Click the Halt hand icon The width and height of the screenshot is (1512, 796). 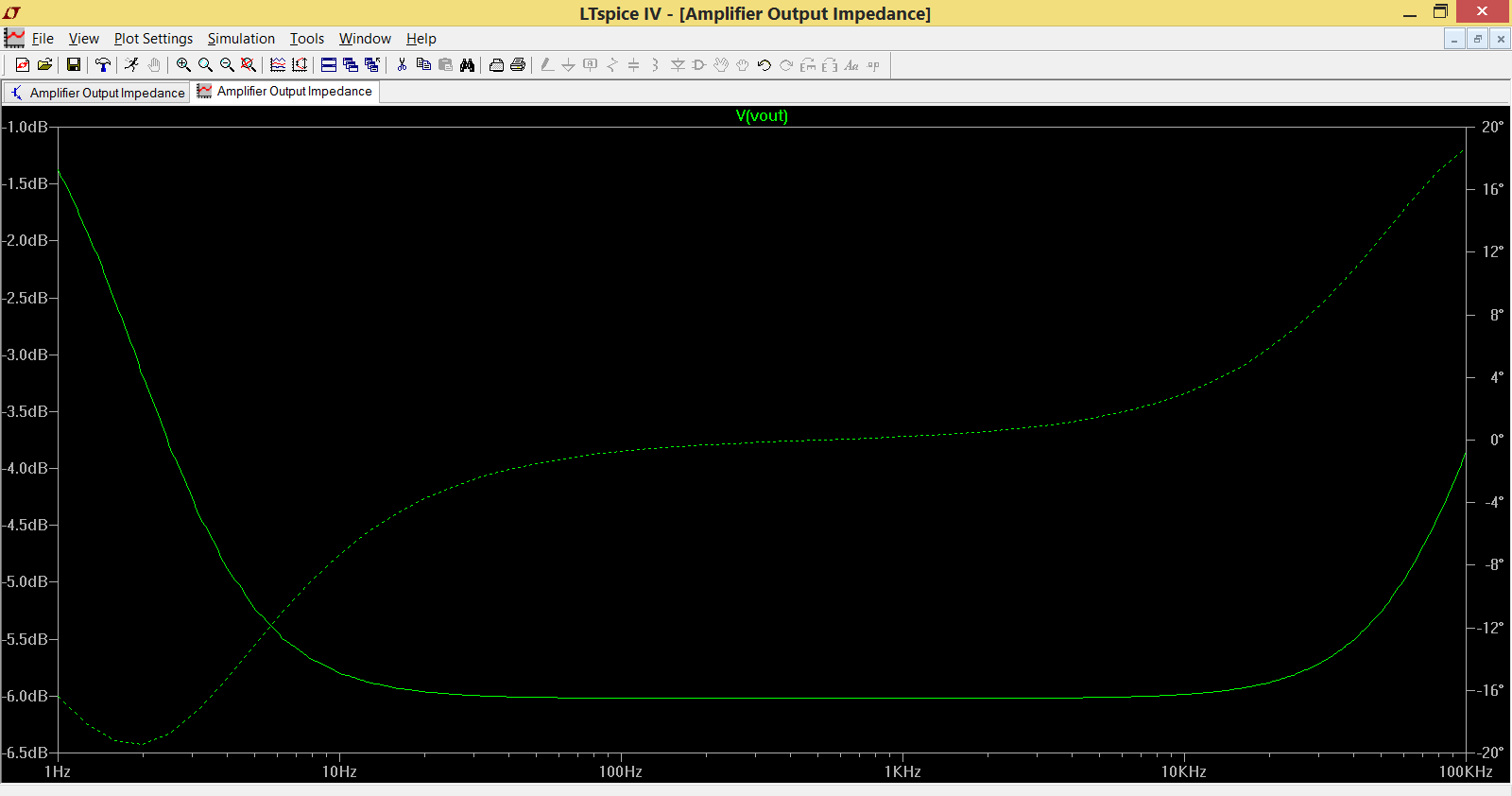pyautogui.click(x=154, y=65)
